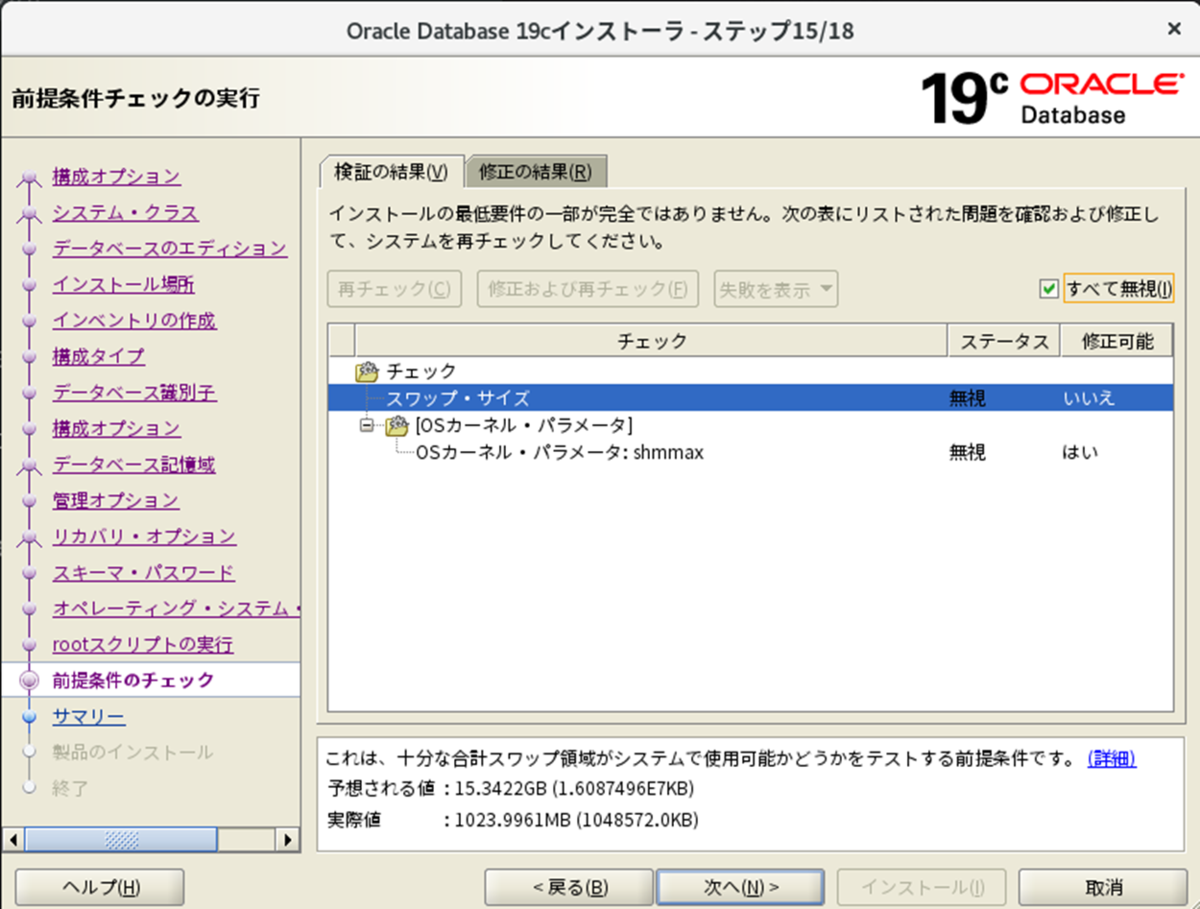Click the completed checkmark icon beside 構成オプション
This screenshot has width=1200, height=909.
[x=31, y=176]
